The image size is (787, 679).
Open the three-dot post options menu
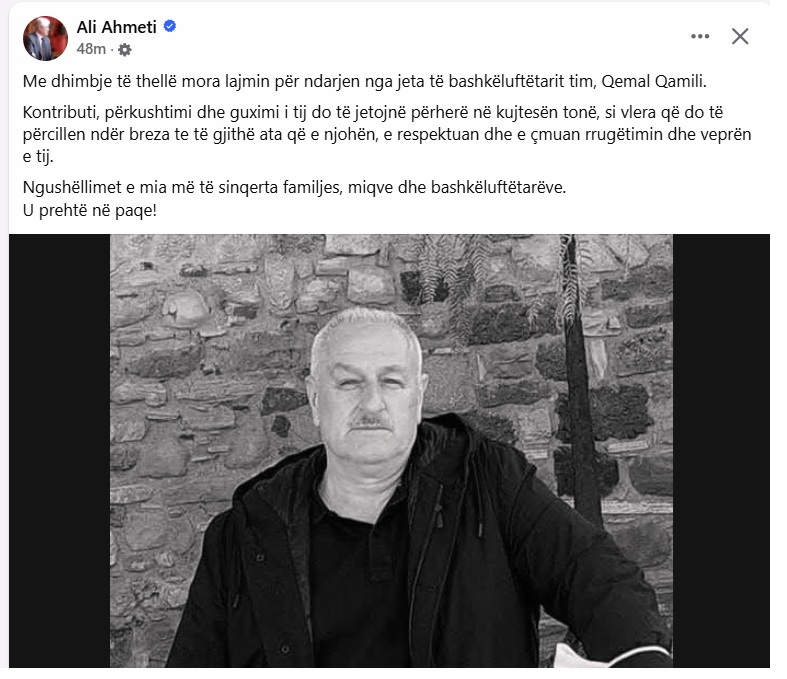click(x=700, y=36)
